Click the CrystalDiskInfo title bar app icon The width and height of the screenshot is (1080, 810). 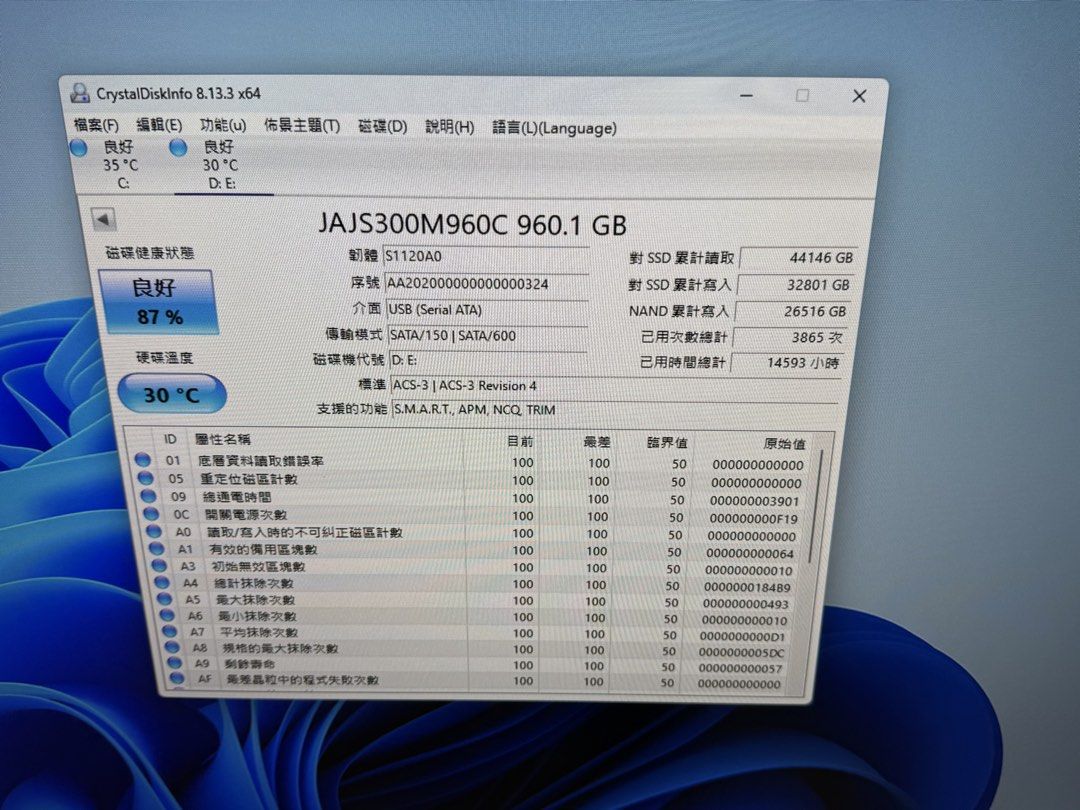(80, 93)
